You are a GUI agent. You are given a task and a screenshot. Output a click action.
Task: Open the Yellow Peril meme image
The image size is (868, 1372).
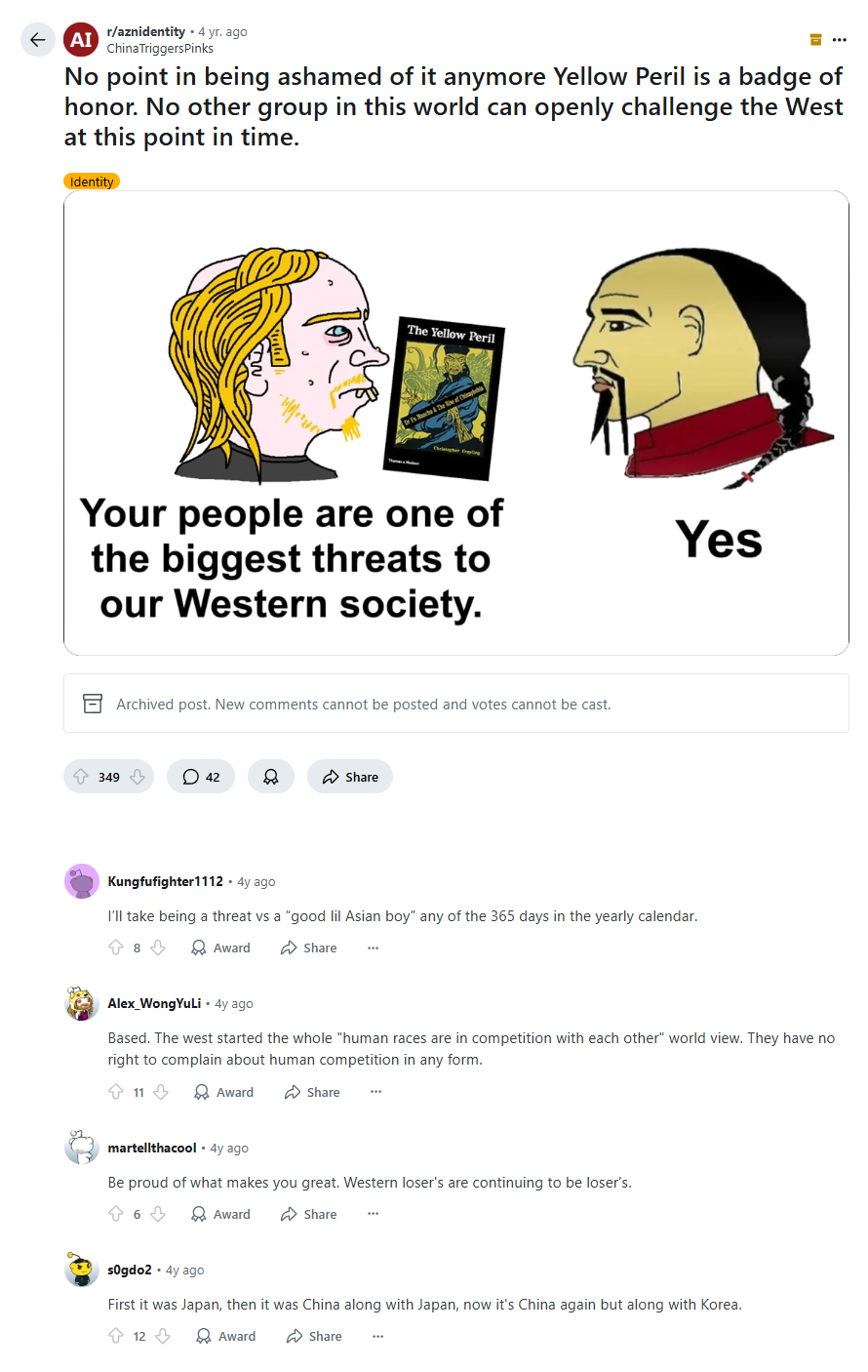coord(456,423)
